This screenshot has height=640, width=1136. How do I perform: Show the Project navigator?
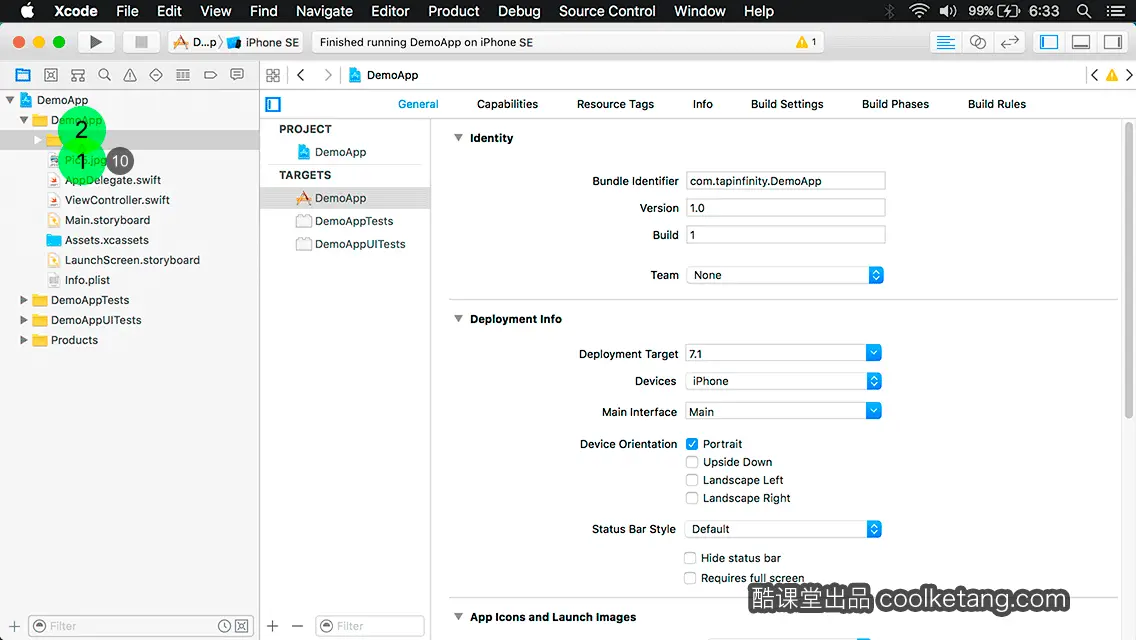[x=23, y=75]
